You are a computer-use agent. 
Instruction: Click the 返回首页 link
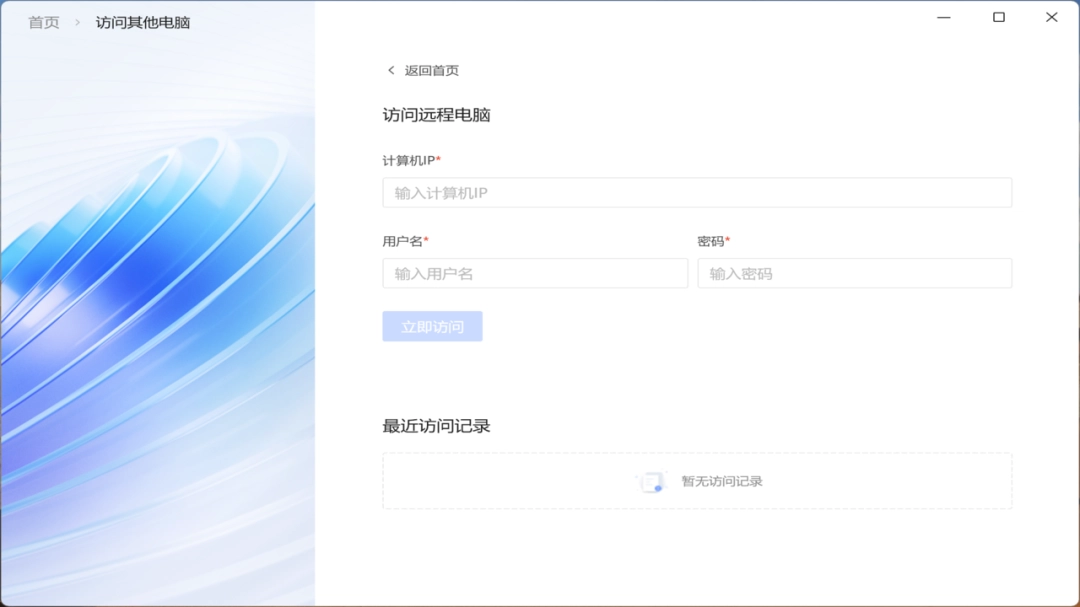(x=430, y=70)
